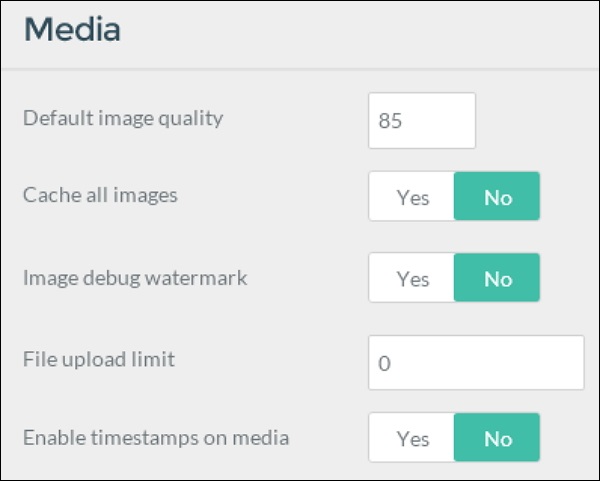Focus the Default image quality input field
The width and height of the screenshot is (600, 481).
pos(422,121)
